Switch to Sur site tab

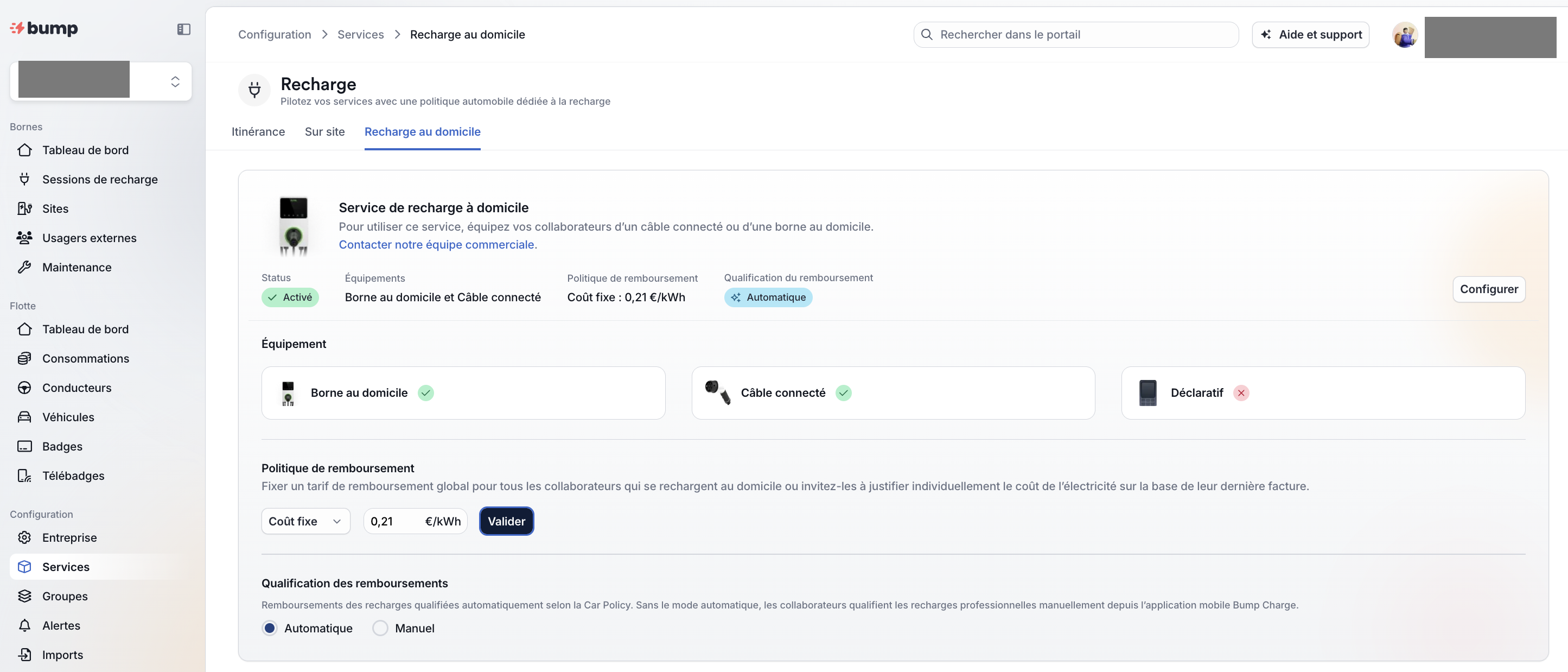324,131
